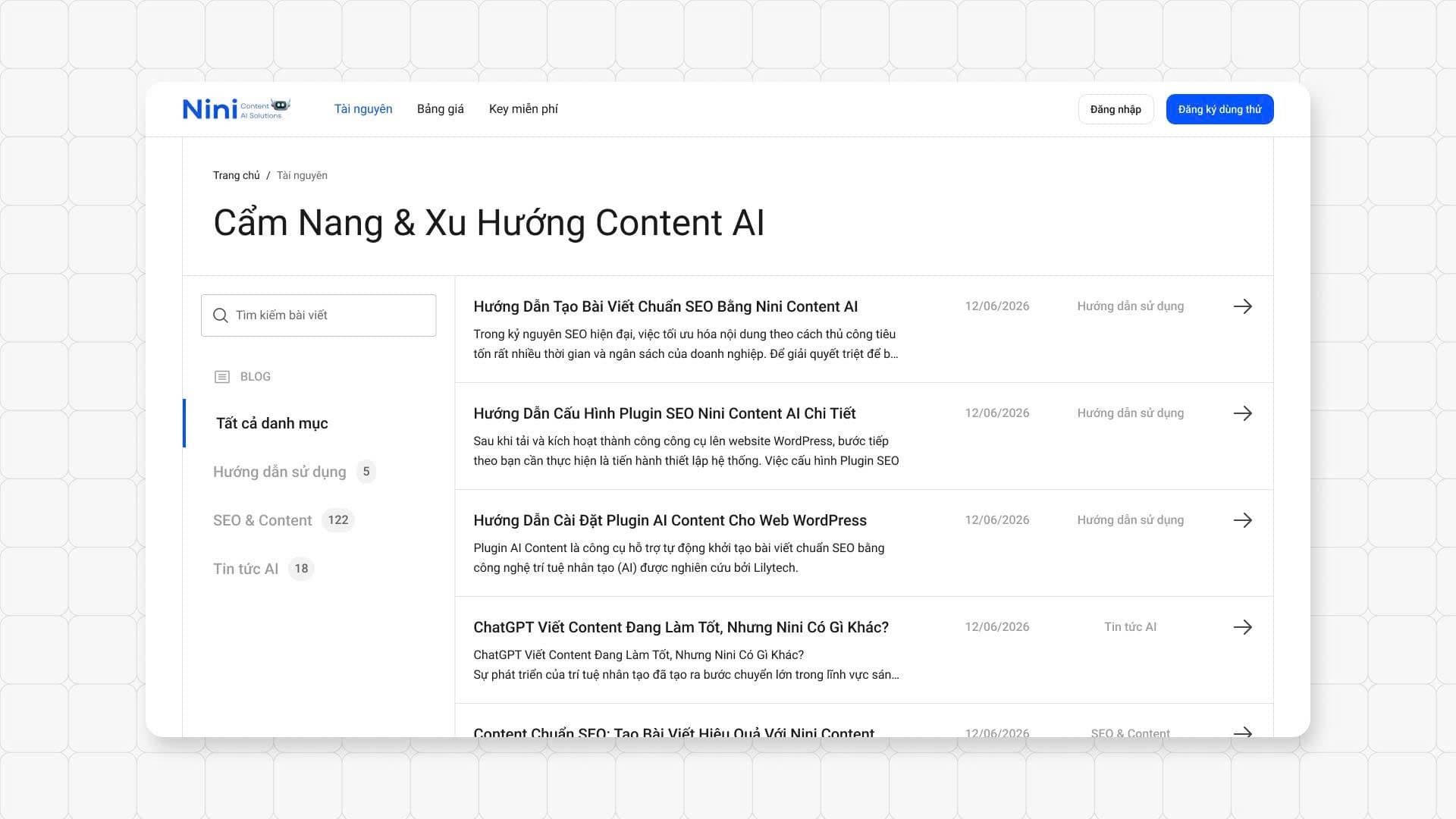1456x819 pixels.
Task: Open arrow for Content Chuẩn SEO article
Action: [1242, 732]
